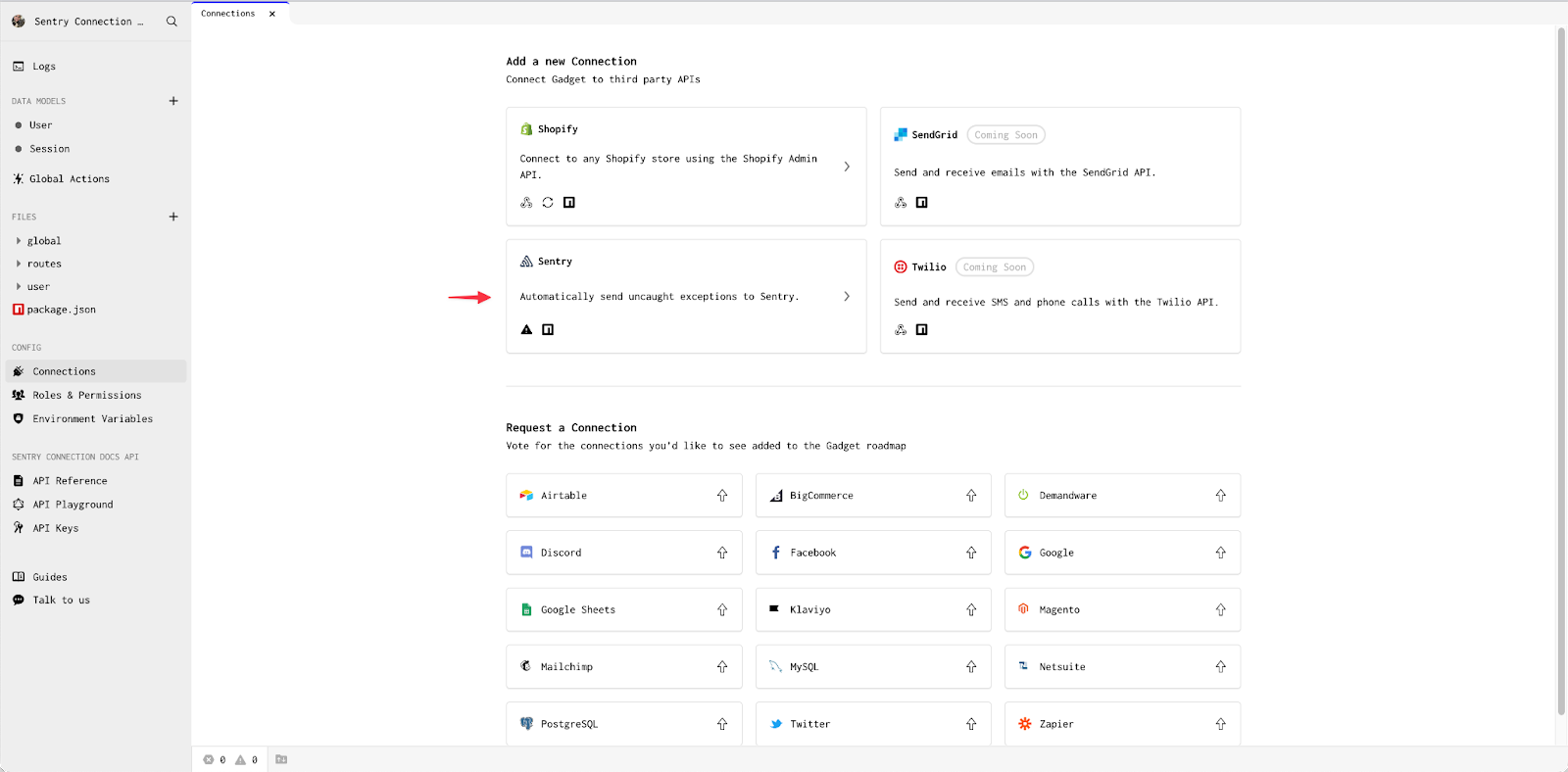The width and height of the screenshot is (1568, 772).
Task: Upvote the MySQL connection request
Action: pyautogui.click(x=971, y=667)
